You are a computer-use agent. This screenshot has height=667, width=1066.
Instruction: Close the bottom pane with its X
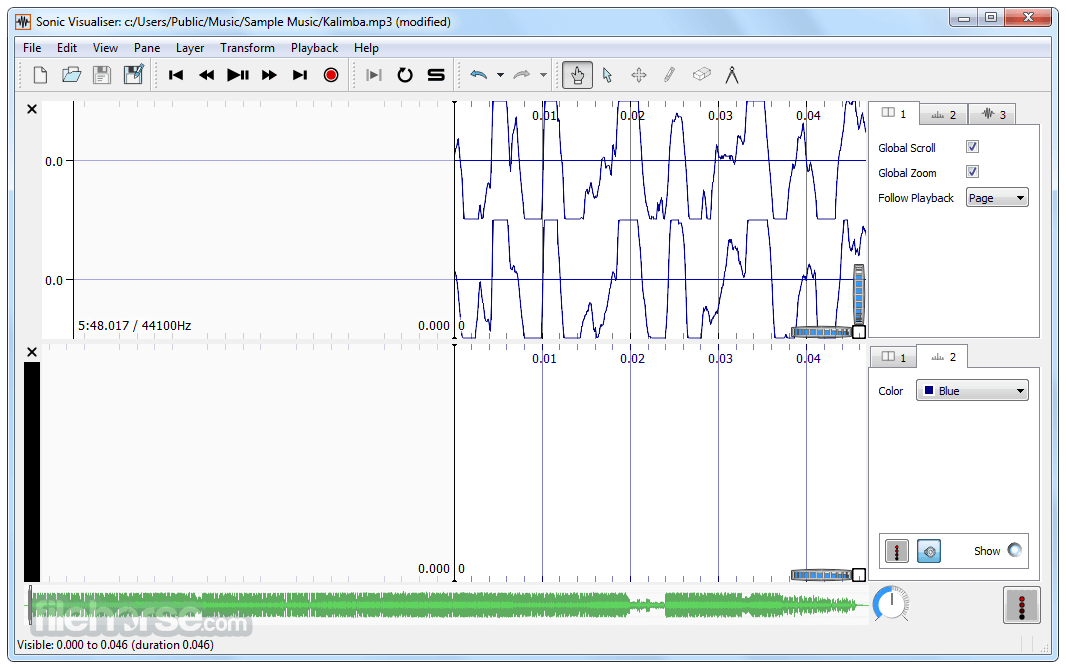[x=32, y=352]
